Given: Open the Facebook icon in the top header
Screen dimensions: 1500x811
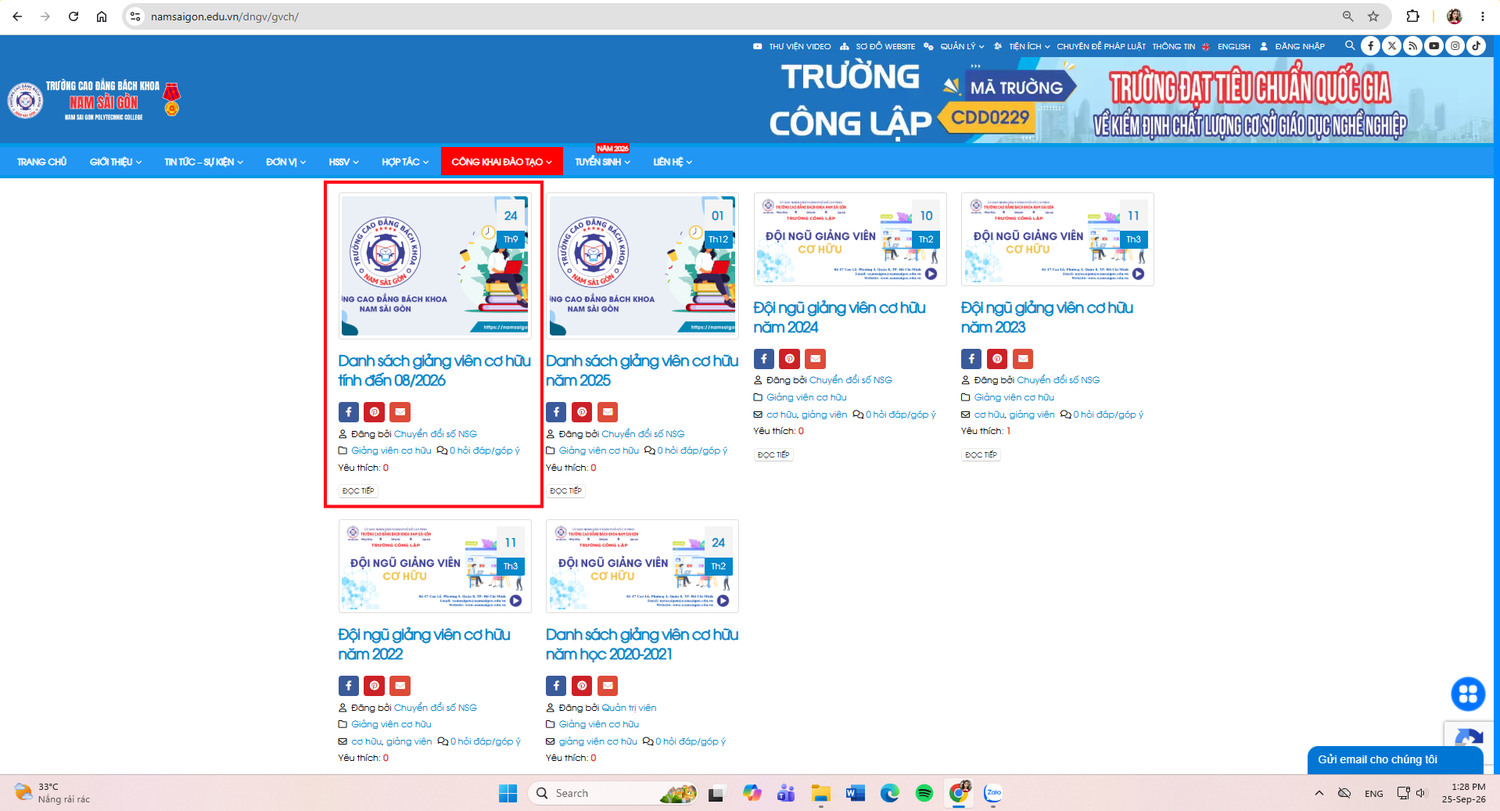Looking at the screenshot, I should tap(1369, 46).
